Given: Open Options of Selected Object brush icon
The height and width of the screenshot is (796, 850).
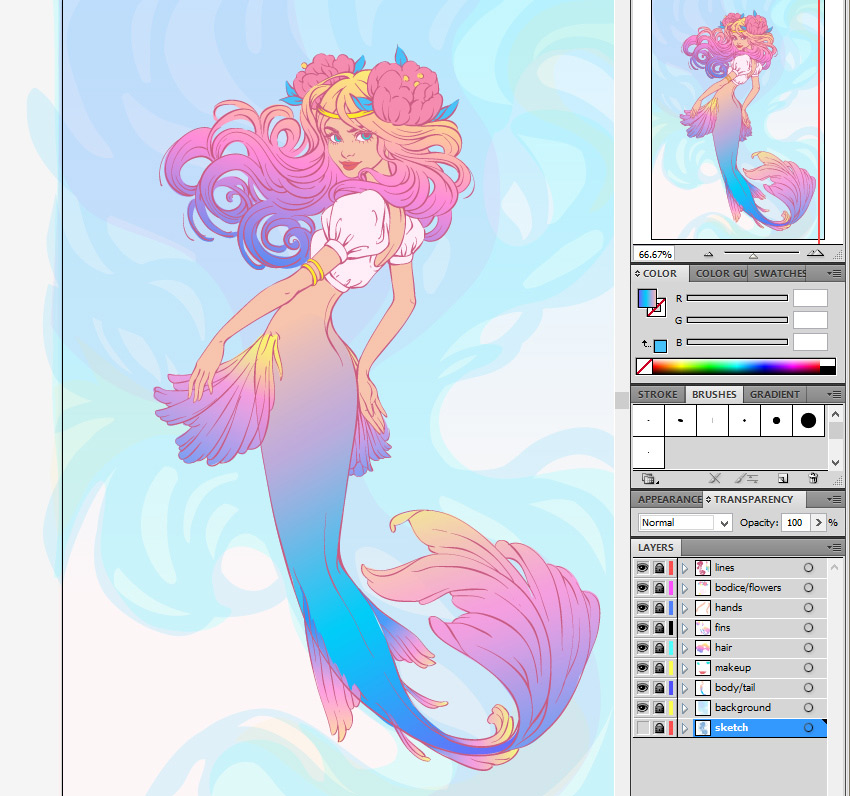Looking at the screenshot, I should pyautogui.click(x=746, y=478).
